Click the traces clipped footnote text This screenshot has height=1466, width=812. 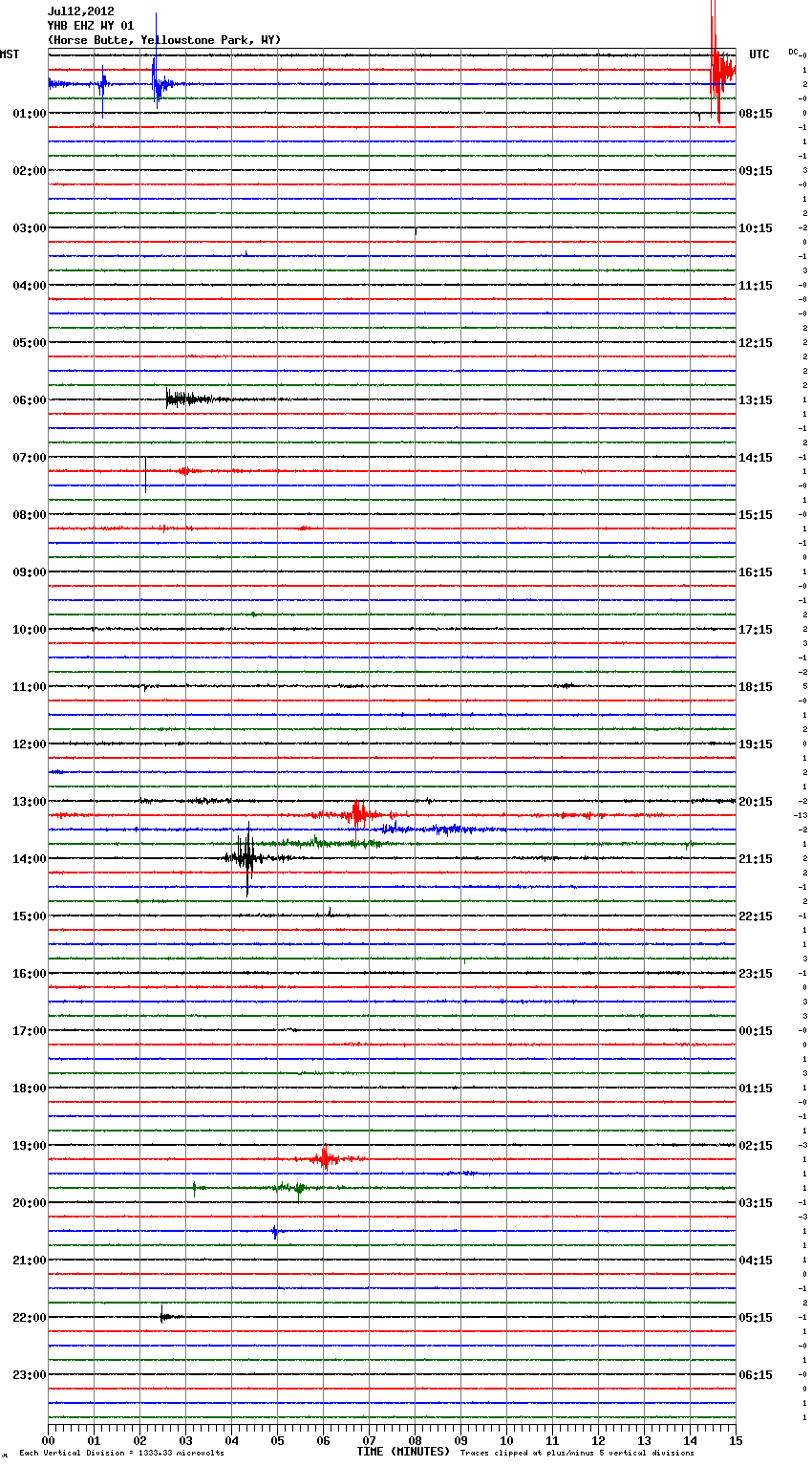click(577, 1453)
